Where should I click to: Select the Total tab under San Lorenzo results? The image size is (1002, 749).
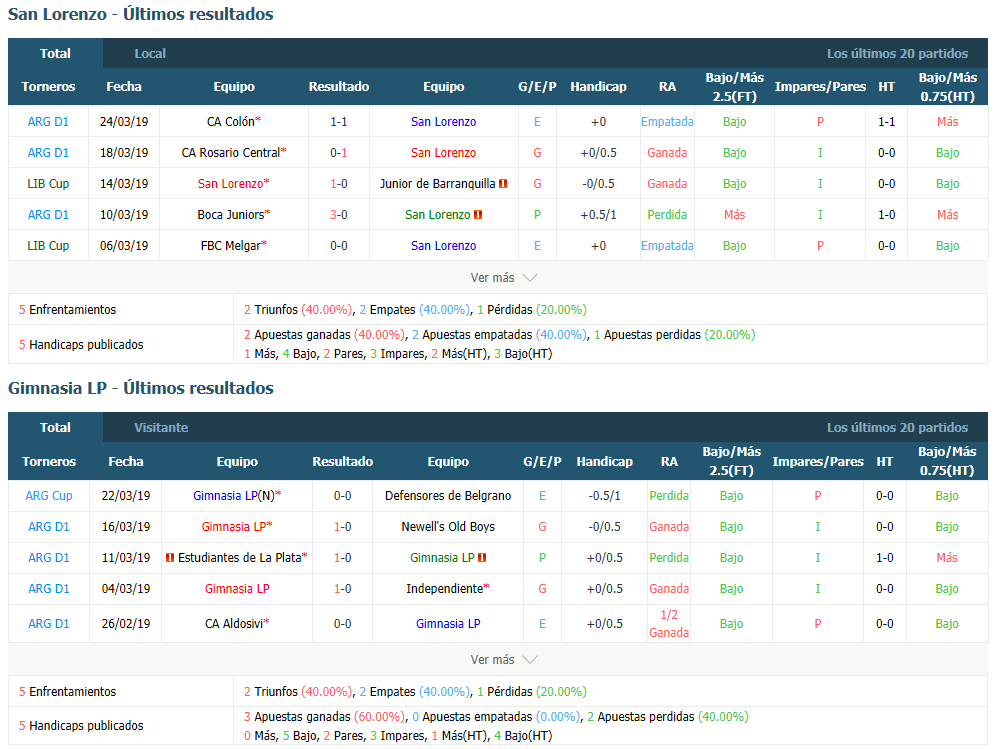pos(56,54)
